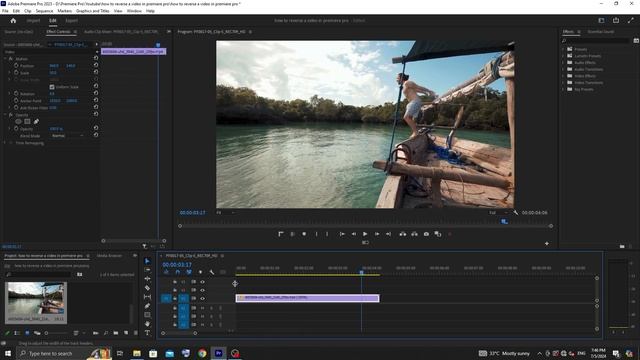
Task: Toggle Scale animation stopwatch
Action: coord(16,73)
